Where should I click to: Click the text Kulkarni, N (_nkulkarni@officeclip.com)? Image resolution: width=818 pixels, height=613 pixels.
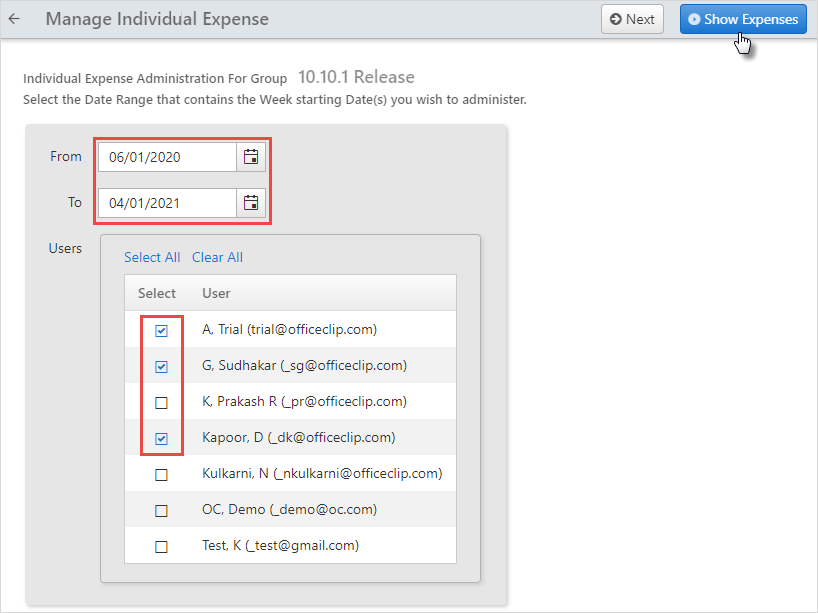[x=322, y=474]
